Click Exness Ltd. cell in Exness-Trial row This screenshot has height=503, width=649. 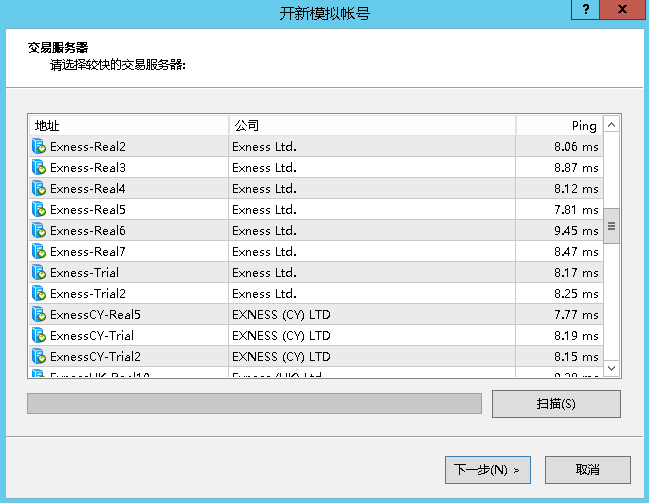(372, 273)
